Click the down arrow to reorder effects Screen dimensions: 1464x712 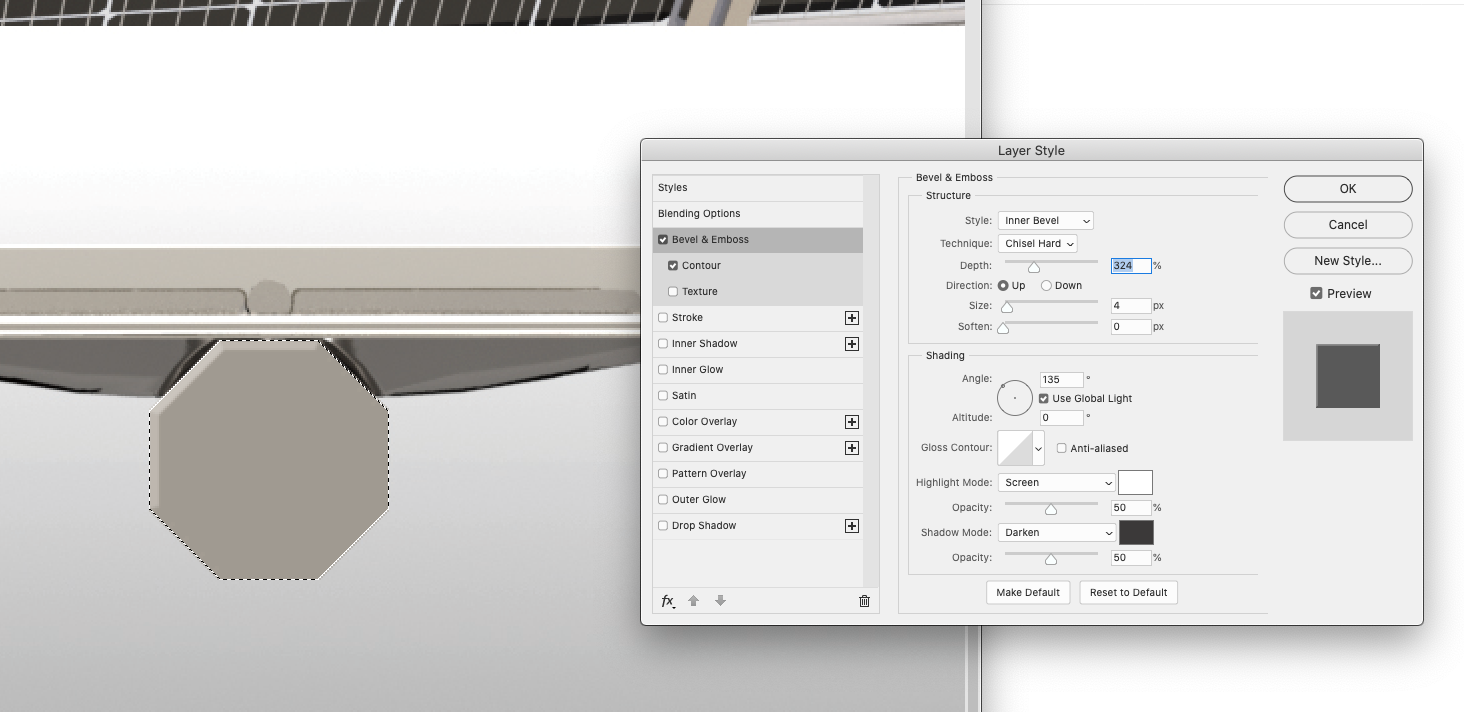point(718,600)
